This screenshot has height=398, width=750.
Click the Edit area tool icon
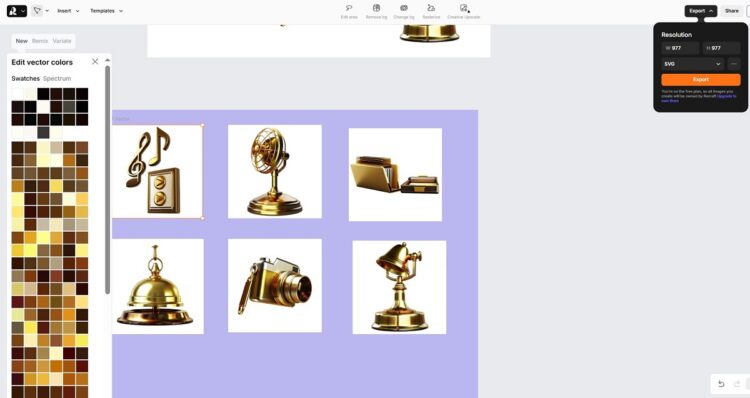click(349, 8)
